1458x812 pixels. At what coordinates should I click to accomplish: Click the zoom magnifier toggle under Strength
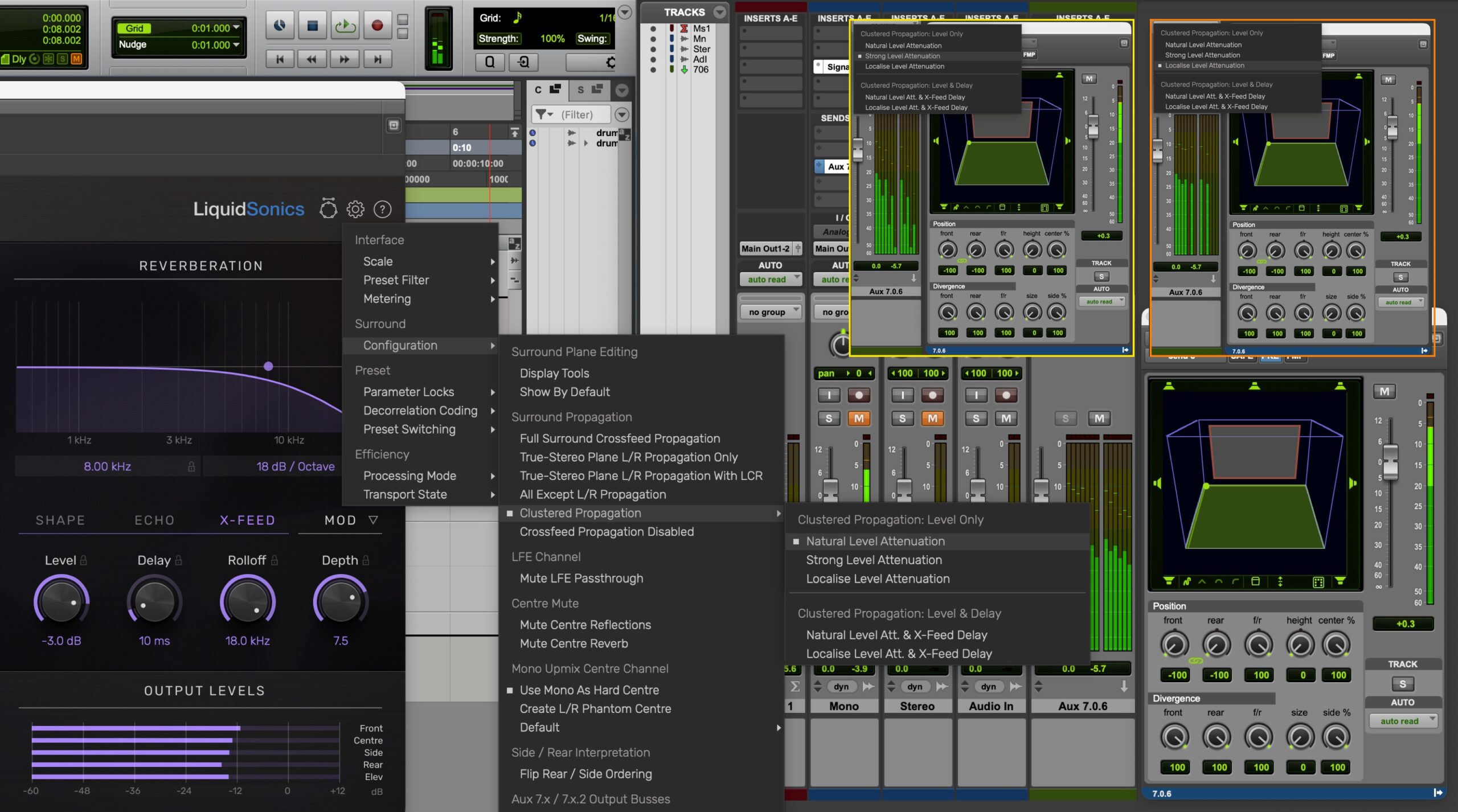point(490,61)
